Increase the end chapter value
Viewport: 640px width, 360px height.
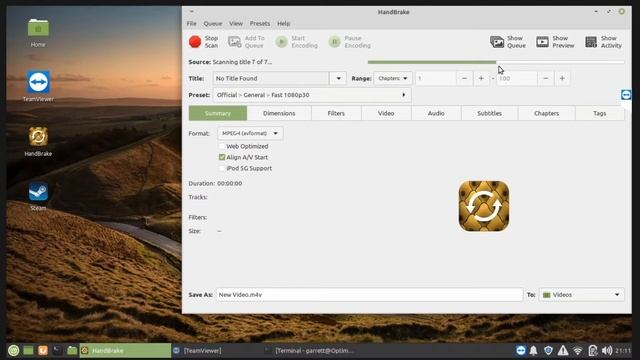(x=562, y=78)
